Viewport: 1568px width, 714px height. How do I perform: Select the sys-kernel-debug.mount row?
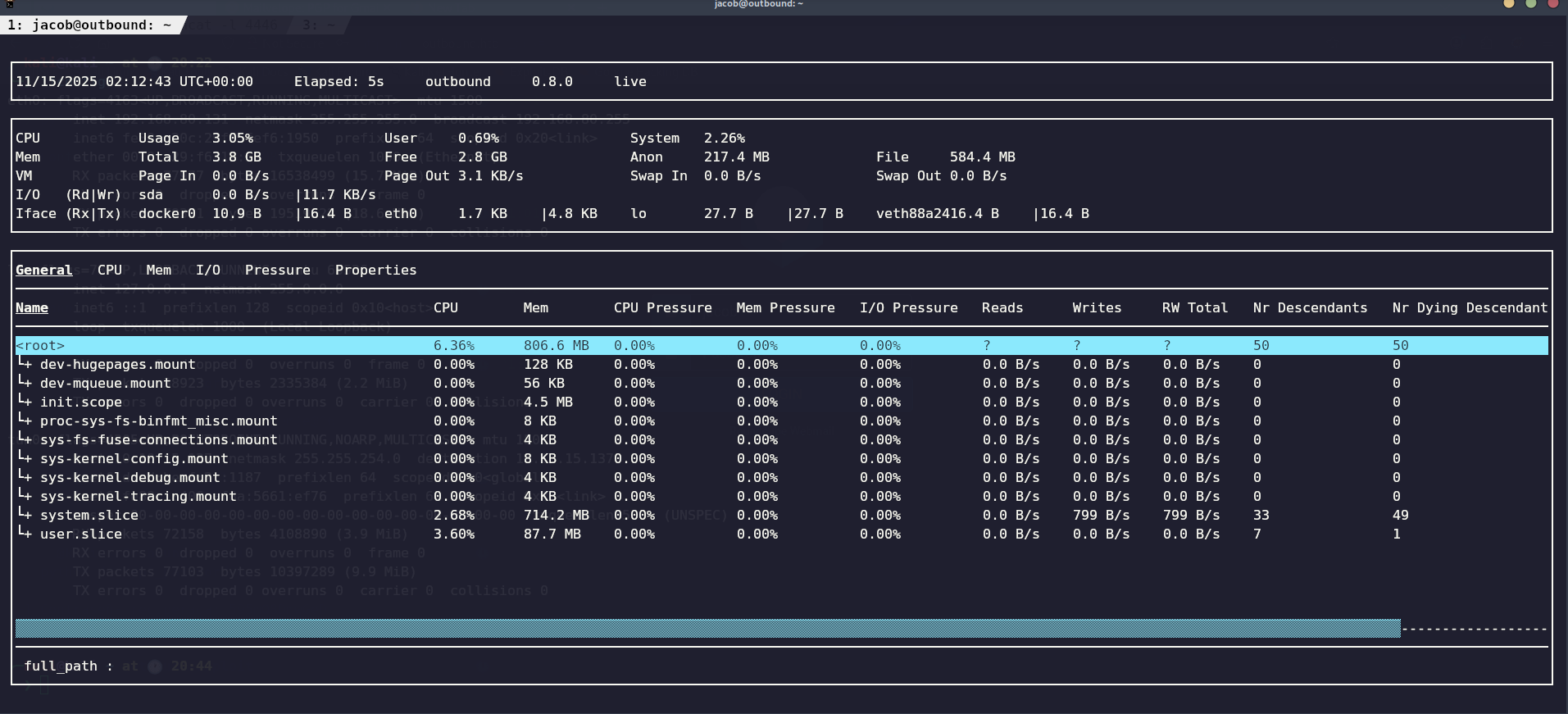pyautogui.click(x=130, y=477)
